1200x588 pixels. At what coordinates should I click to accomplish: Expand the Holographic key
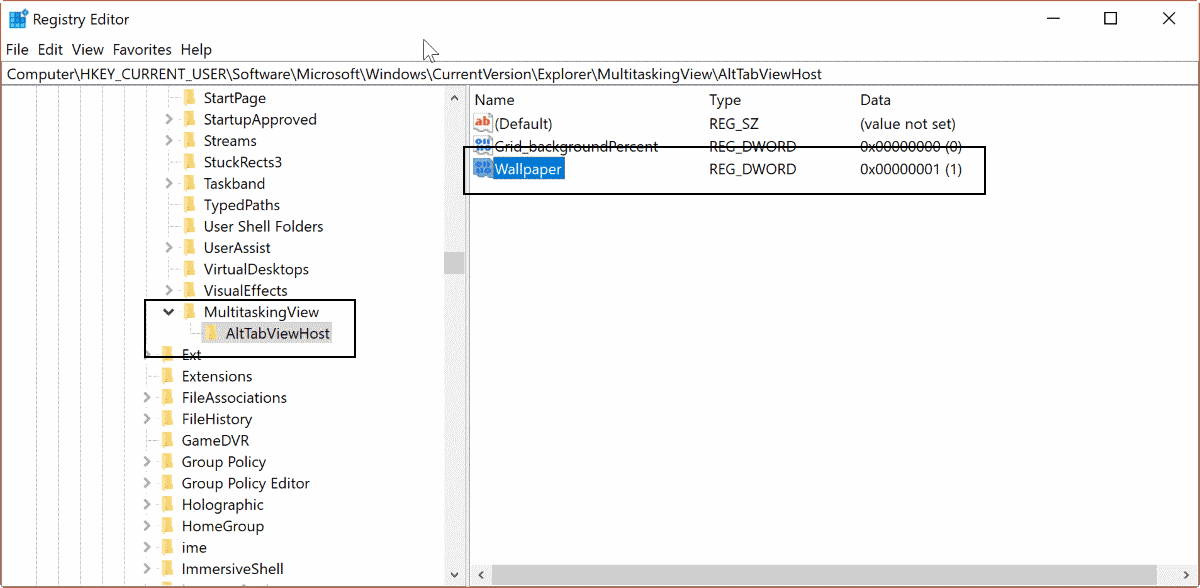coord(147,505)
